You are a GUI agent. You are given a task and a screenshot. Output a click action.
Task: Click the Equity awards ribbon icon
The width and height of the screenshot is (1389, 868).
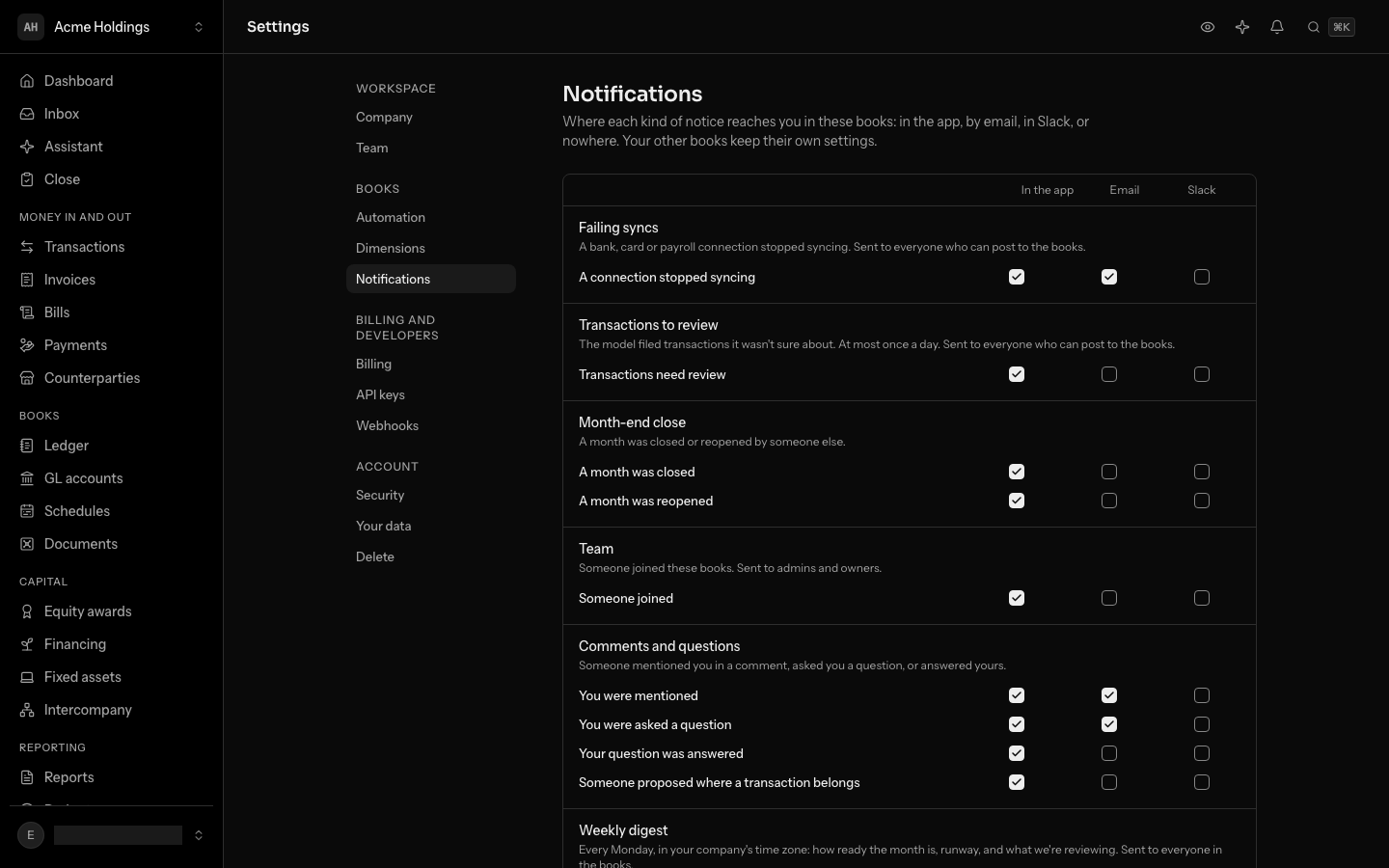tap(27, 611)
